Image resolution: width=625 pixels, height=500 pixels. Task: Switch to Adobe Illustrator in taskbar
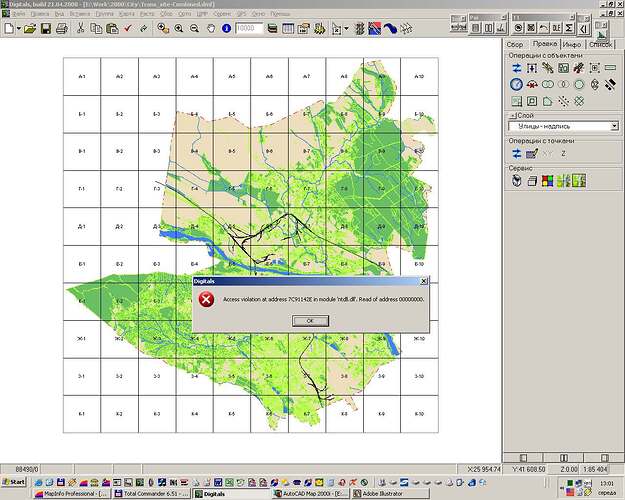point(391,494)
